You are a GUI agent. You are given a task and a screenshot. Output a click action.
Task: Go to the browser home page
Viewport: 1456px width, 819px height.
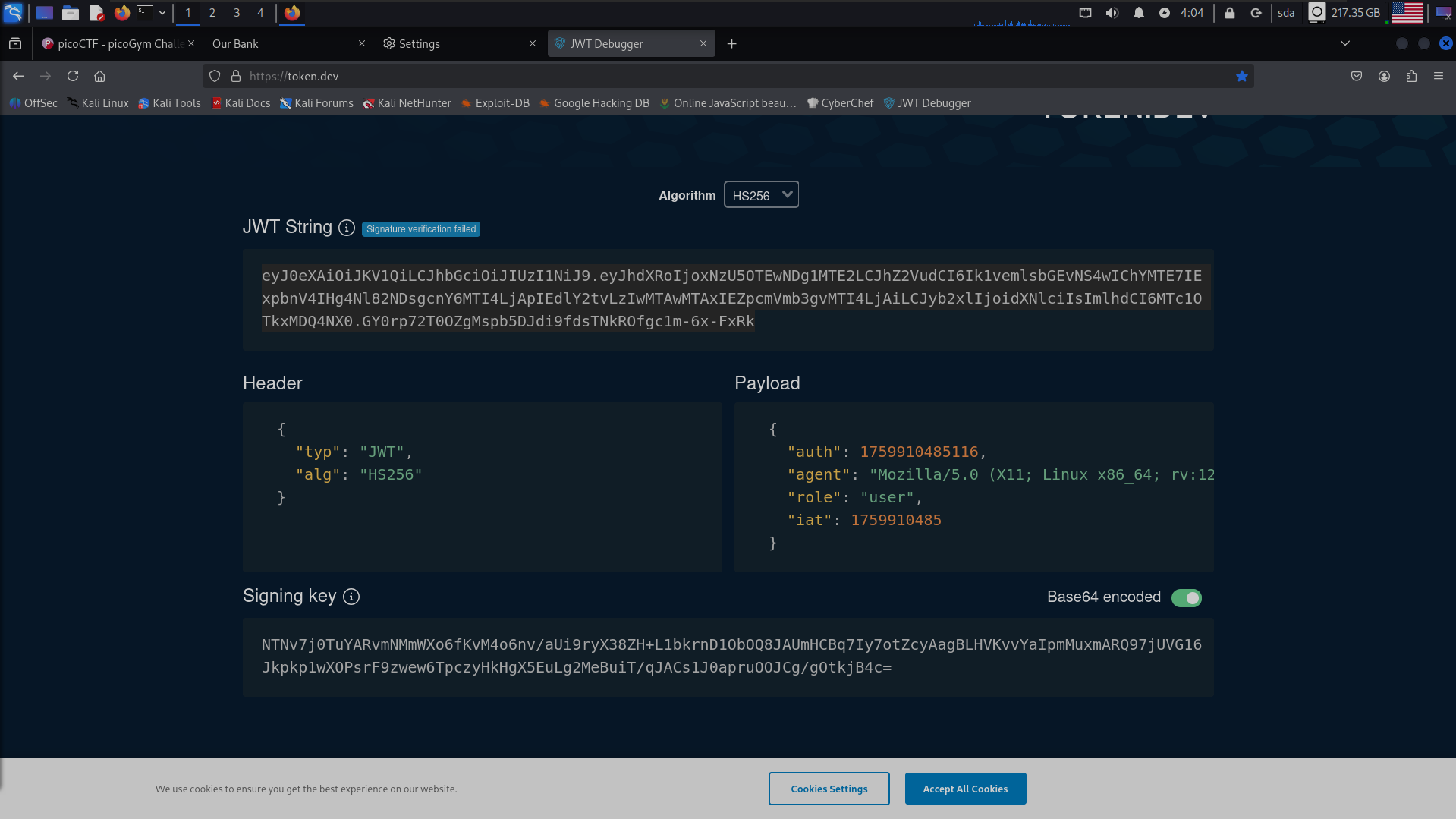(x=99, y=76)
